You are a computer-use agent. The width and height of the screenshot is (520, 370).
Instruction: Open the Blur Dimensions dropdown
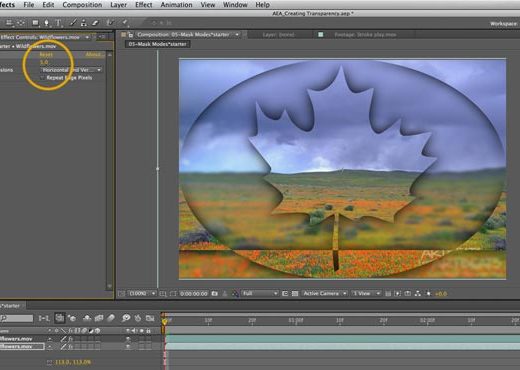click(71, 70)
